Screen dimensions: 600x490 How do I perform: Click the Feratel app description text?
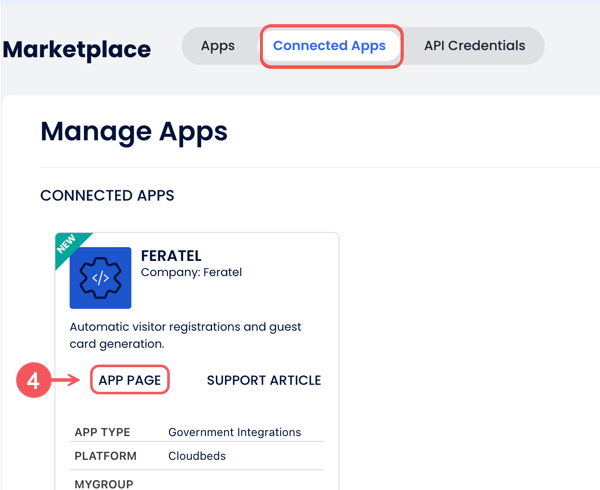(185, 335)
